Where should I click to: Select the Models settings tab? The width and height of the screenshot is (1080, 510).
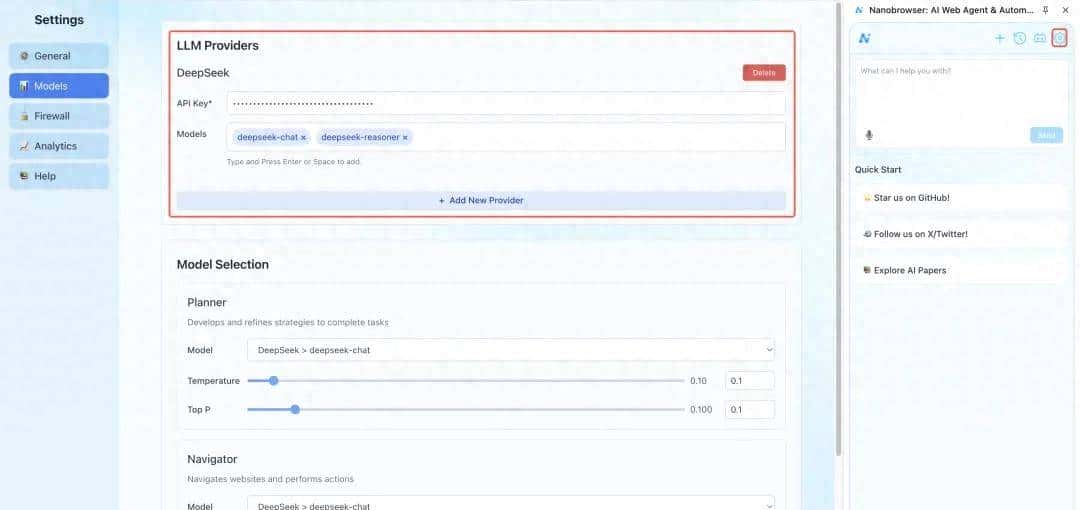coord(59,86)
